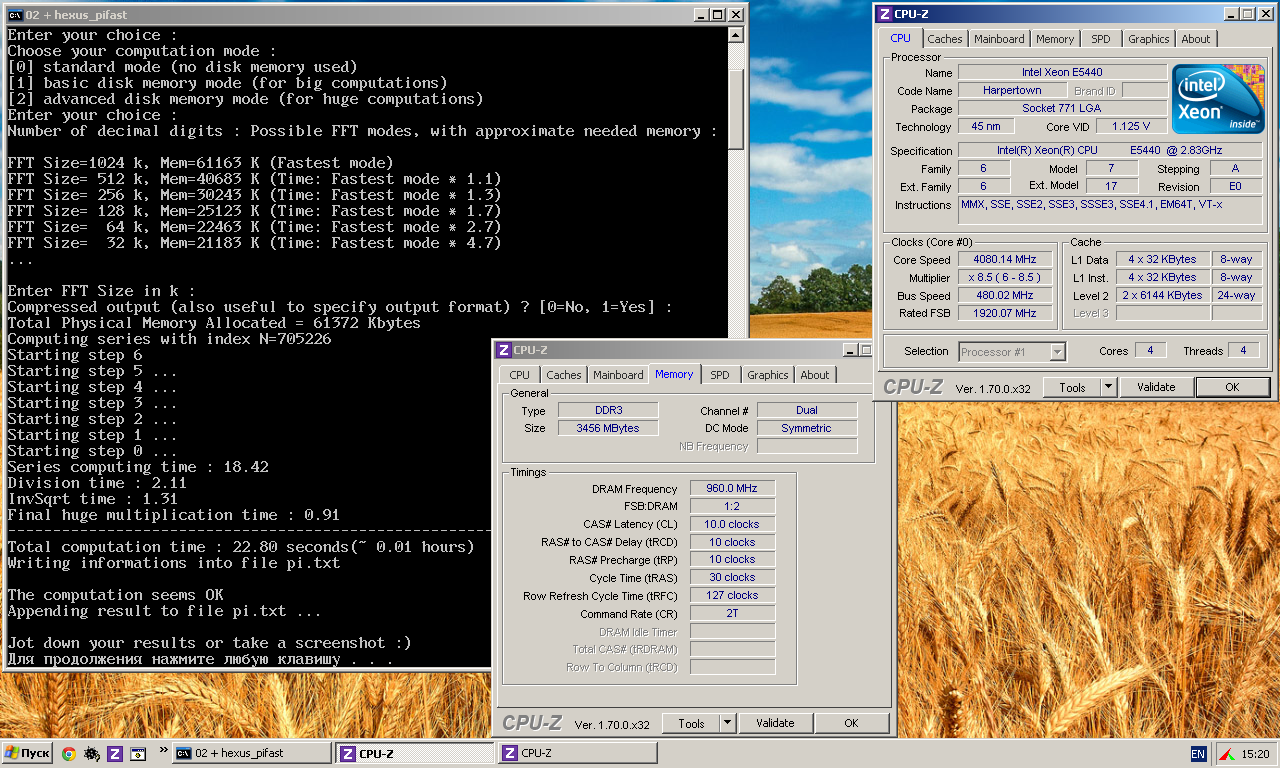Click Validate in CPU-Z CPU window
The image size is (1280, 768).
pos(1156,387)
